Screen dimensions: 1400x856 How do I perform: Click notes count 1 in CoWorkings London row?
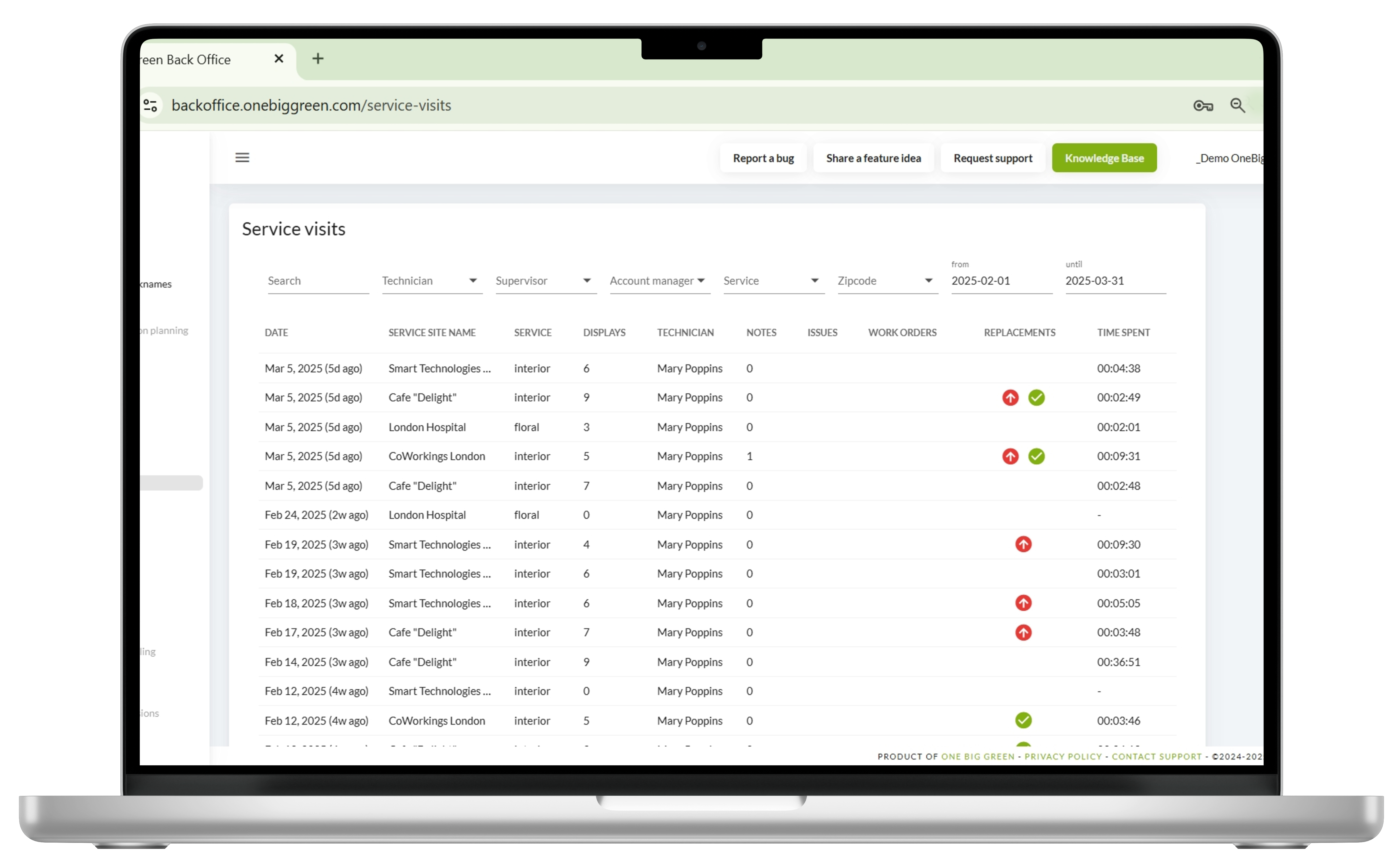pyautogui.click(x=749, y=456)
